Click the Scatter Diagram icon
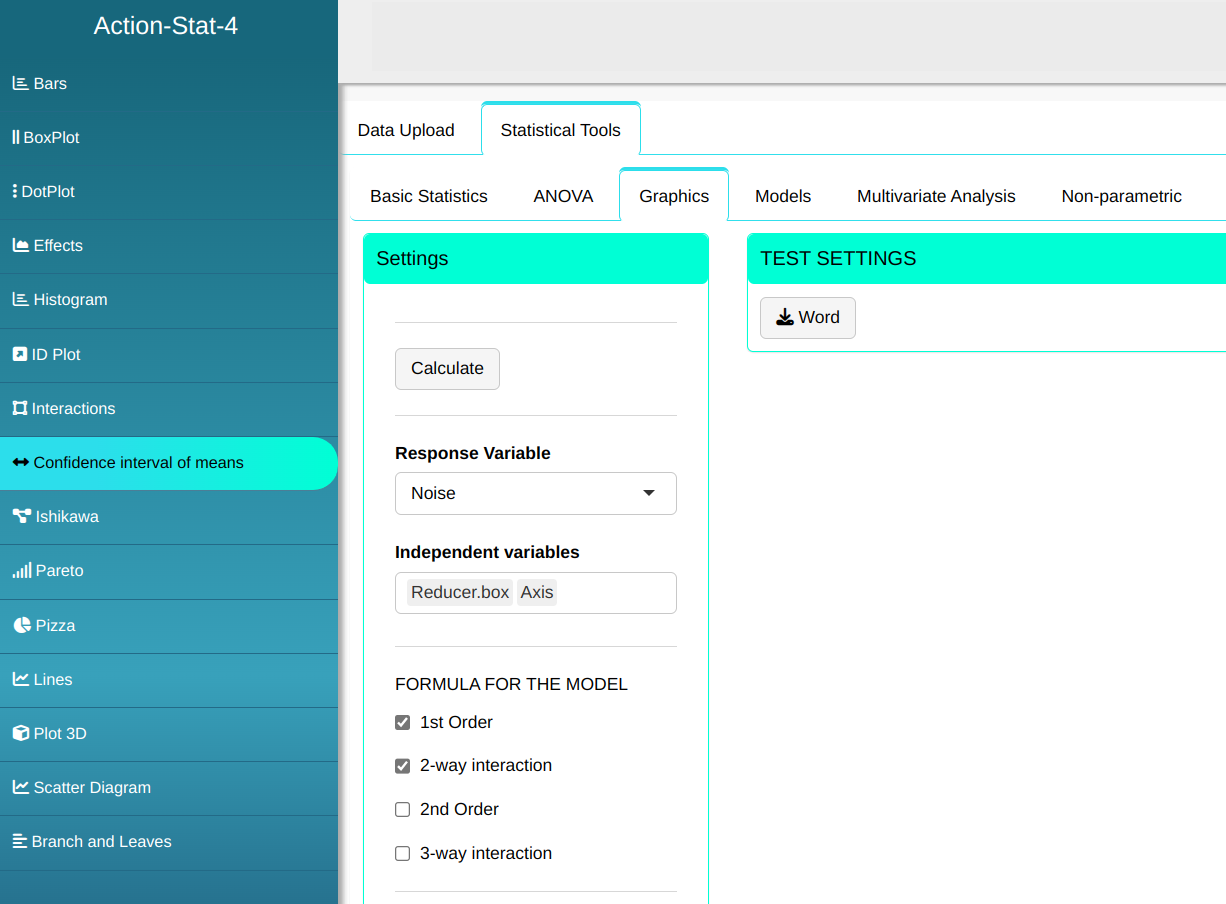The width and height of the screenshot is (1226, 904). pyautogui.click(x=20, y=788)
